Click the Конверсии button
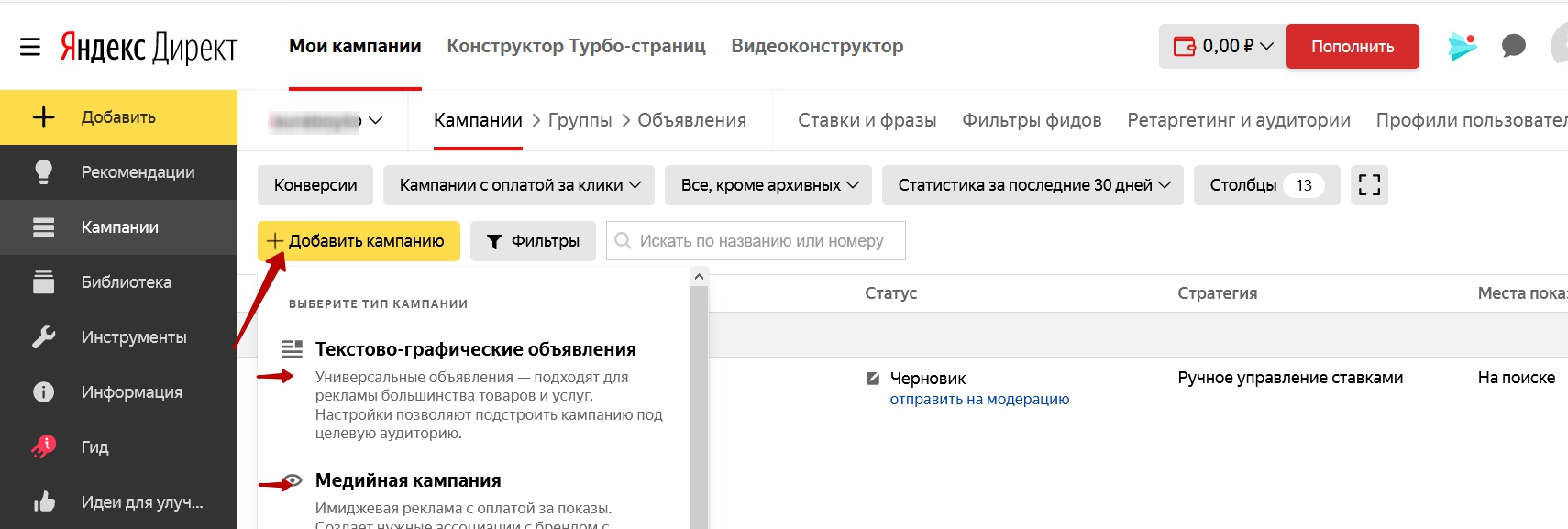The width and height of the screenshot is (1568, 529). [x=315, y=185]
